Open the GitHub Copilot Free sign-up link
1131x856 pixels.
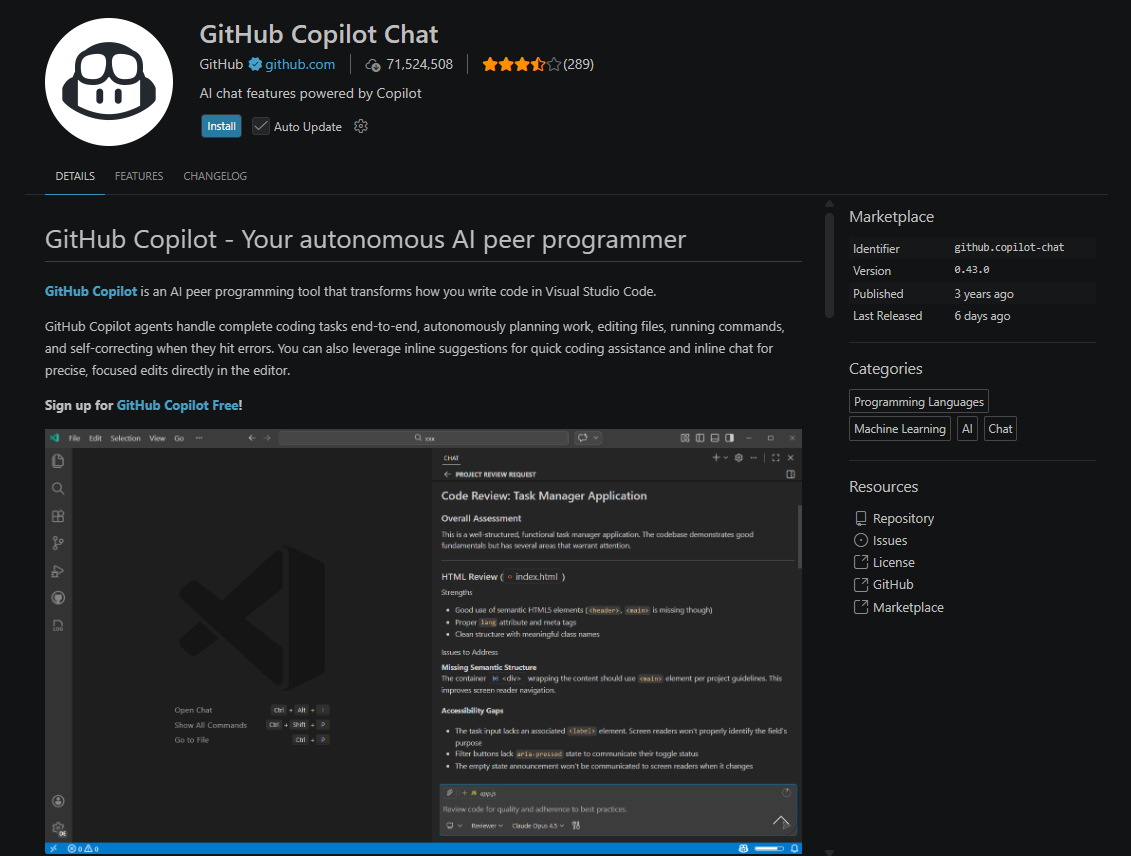tap(177, 405)
